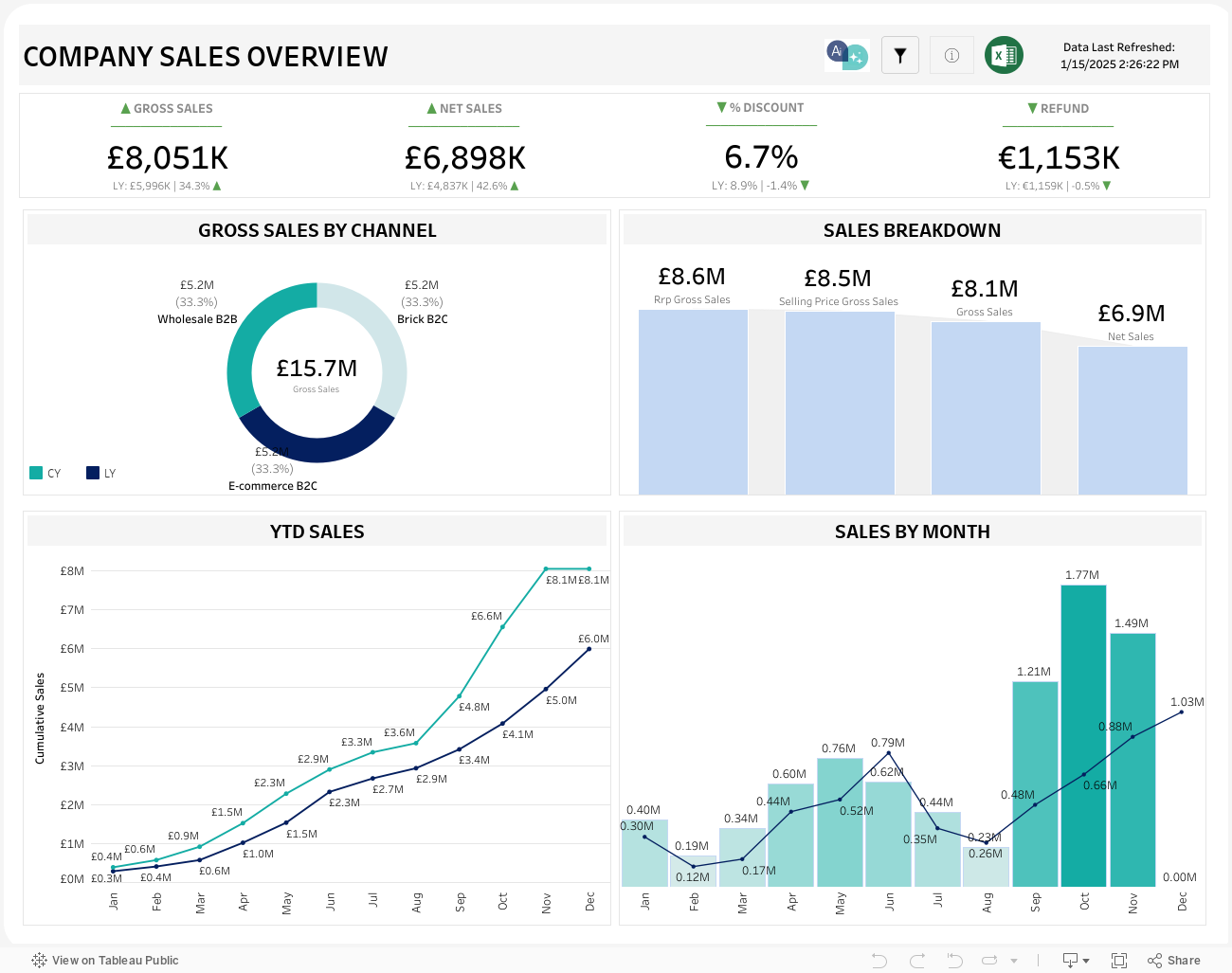Select the October 1.77M bar
This screenshot has height=973, width=1232.
1083,736
